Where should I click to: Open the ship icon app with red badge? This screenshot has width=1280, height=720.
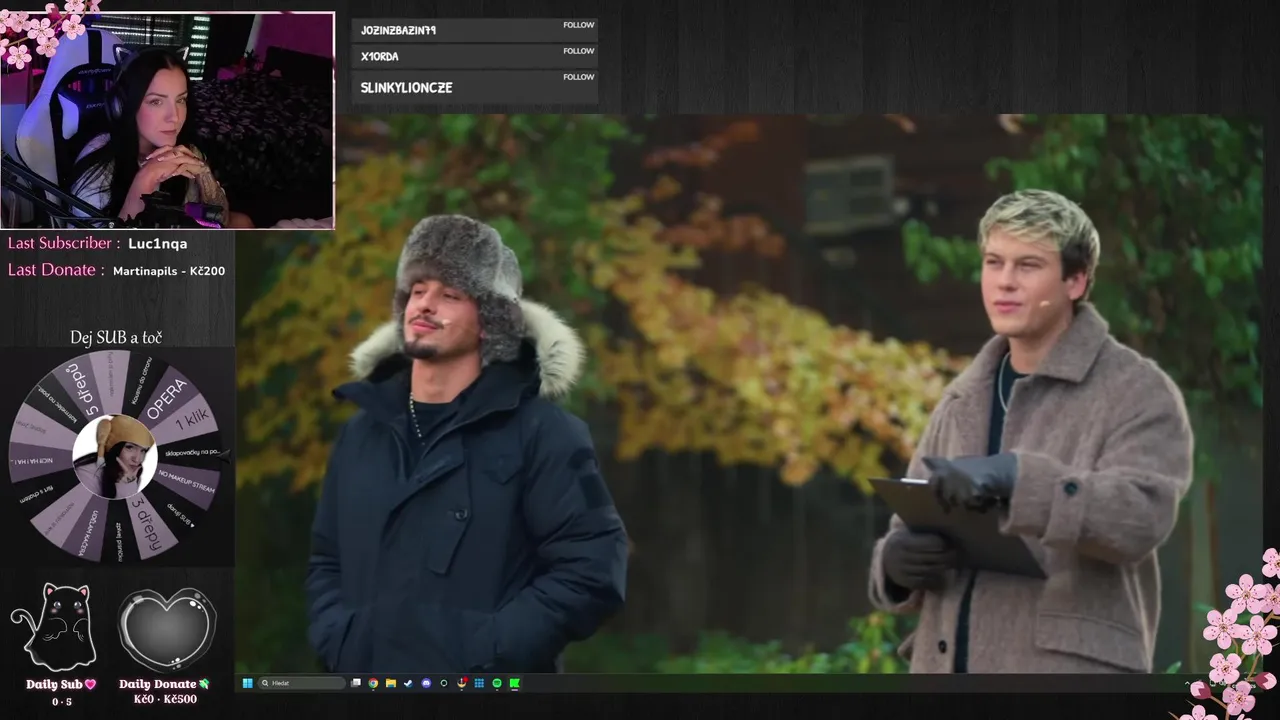[461, 683]
